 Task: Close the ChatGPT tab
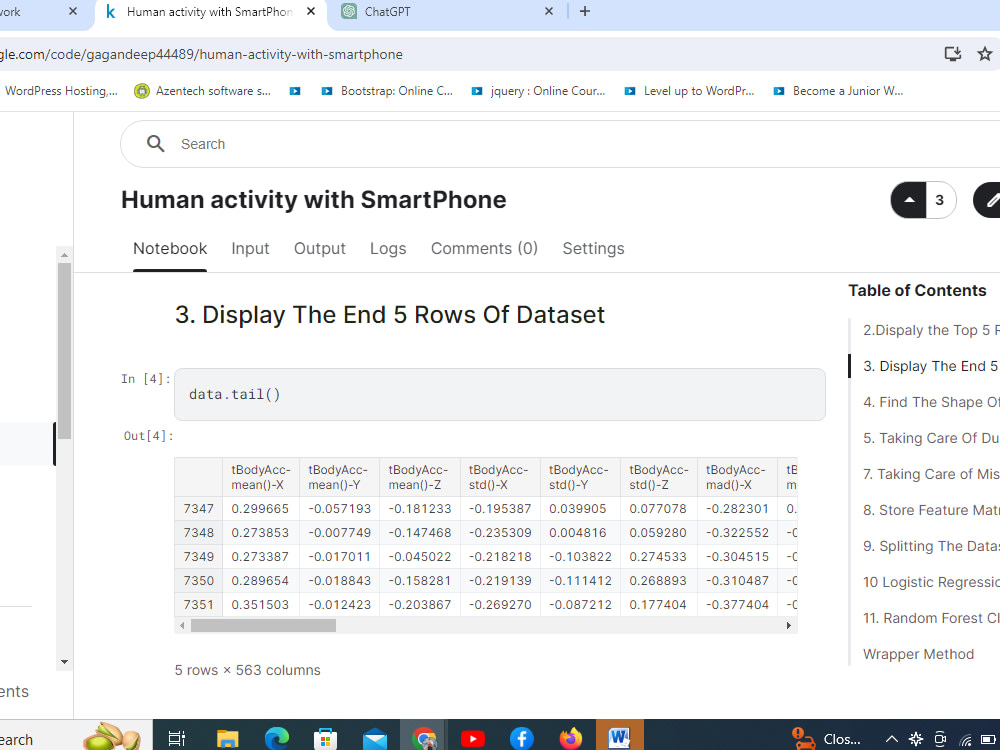tap(548, 11)
